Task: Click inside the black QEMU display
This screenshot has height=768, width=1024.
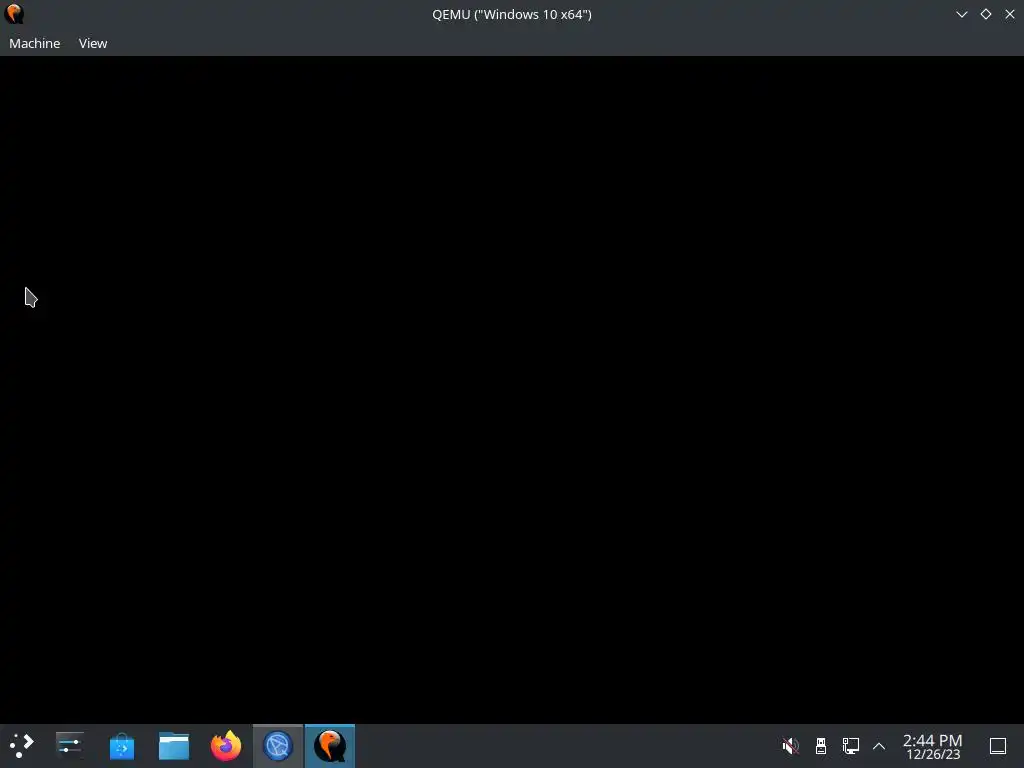Action: click(x=512, y=390)
